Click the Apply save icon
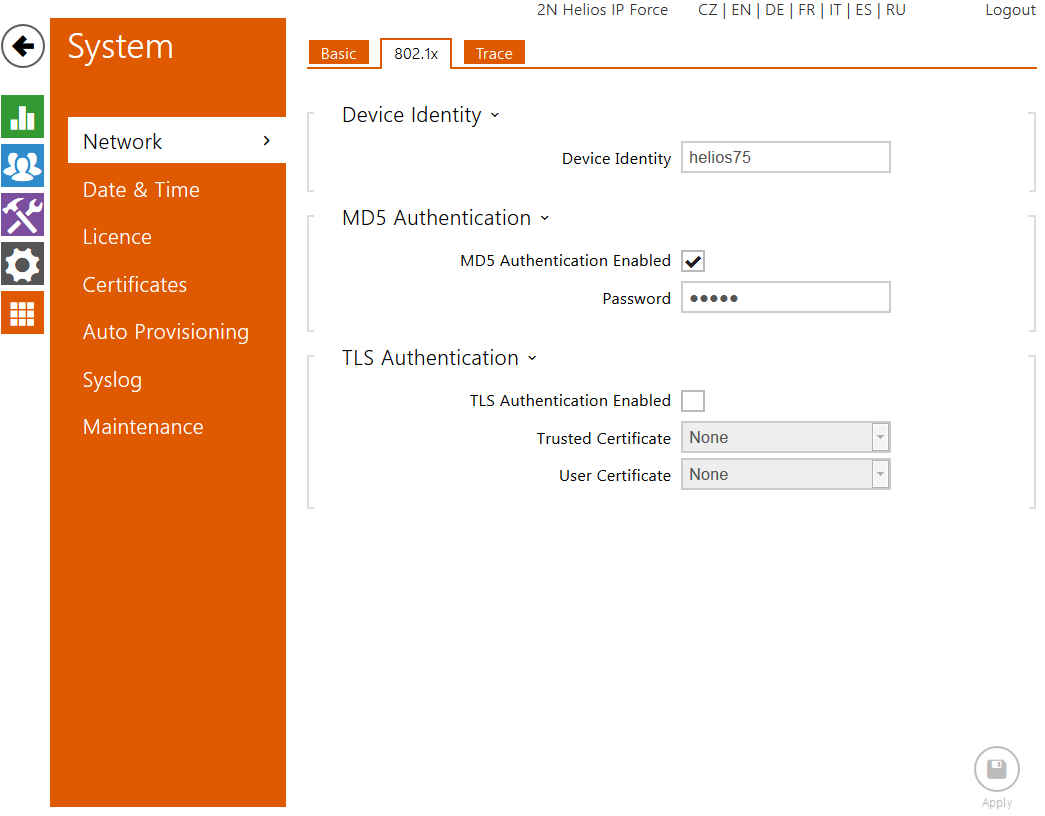Image resolution: width=1045 pixels, height=816 pixels. pyautogui.click(x=996, y=770)
